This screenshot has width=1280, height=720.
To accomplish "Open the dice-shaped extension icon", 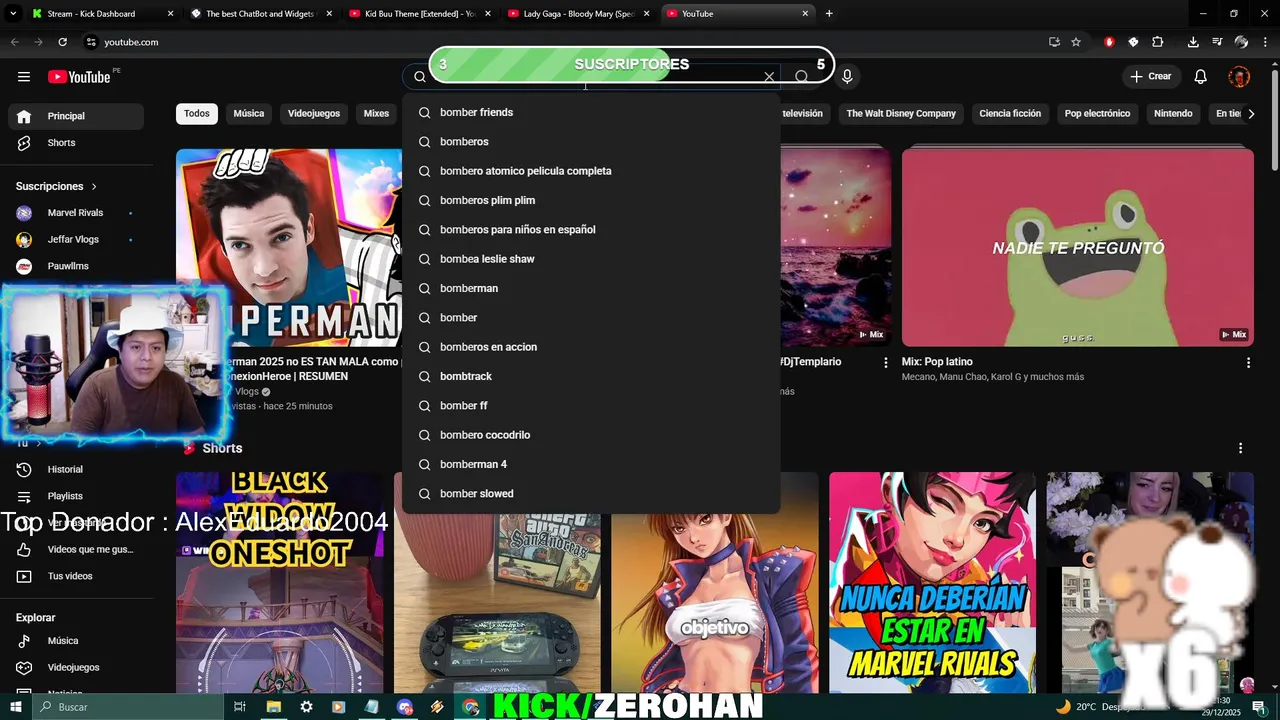I will [x=1133, y=42].
